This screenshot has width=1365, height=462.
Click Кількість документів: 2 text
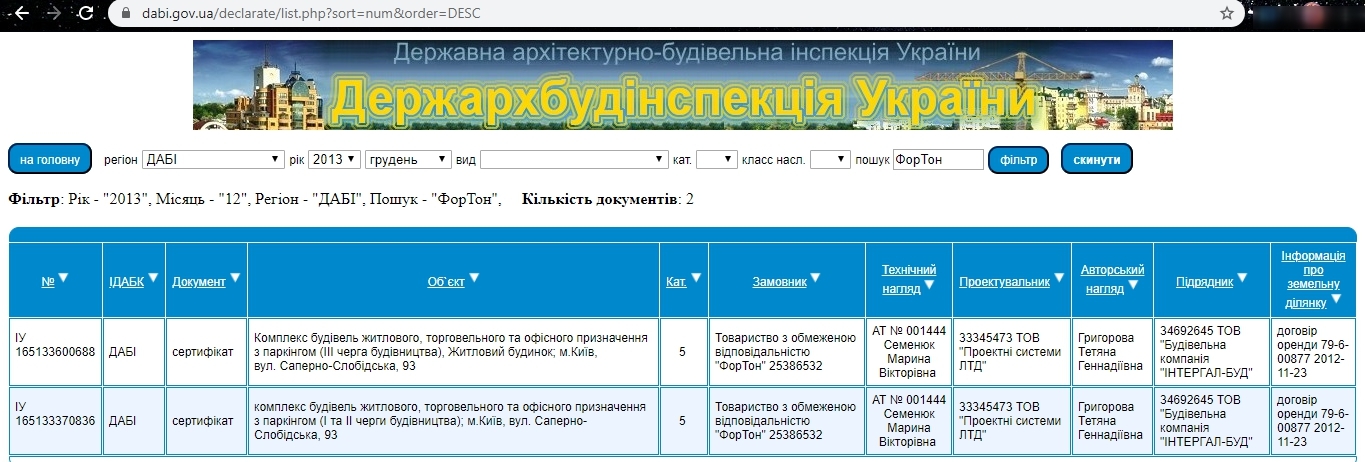608,199
